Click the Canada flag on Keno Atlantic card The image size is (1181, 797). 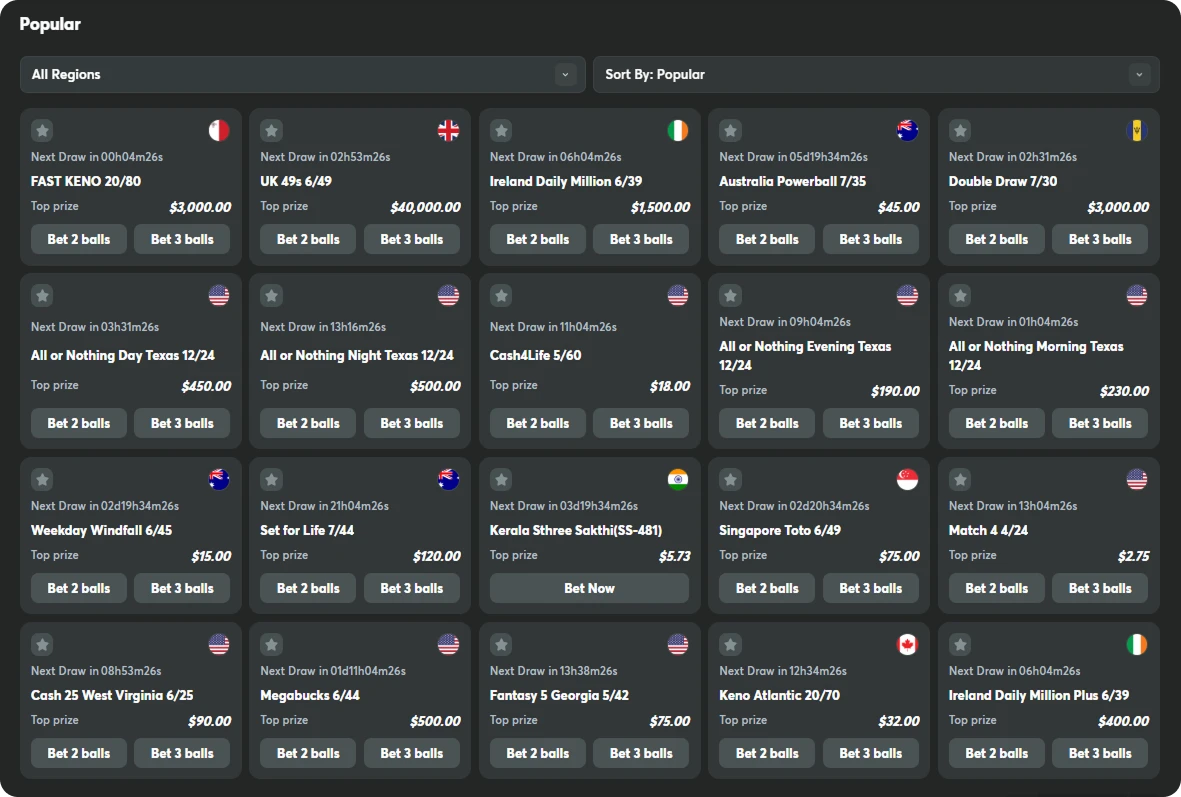(907, 644)
